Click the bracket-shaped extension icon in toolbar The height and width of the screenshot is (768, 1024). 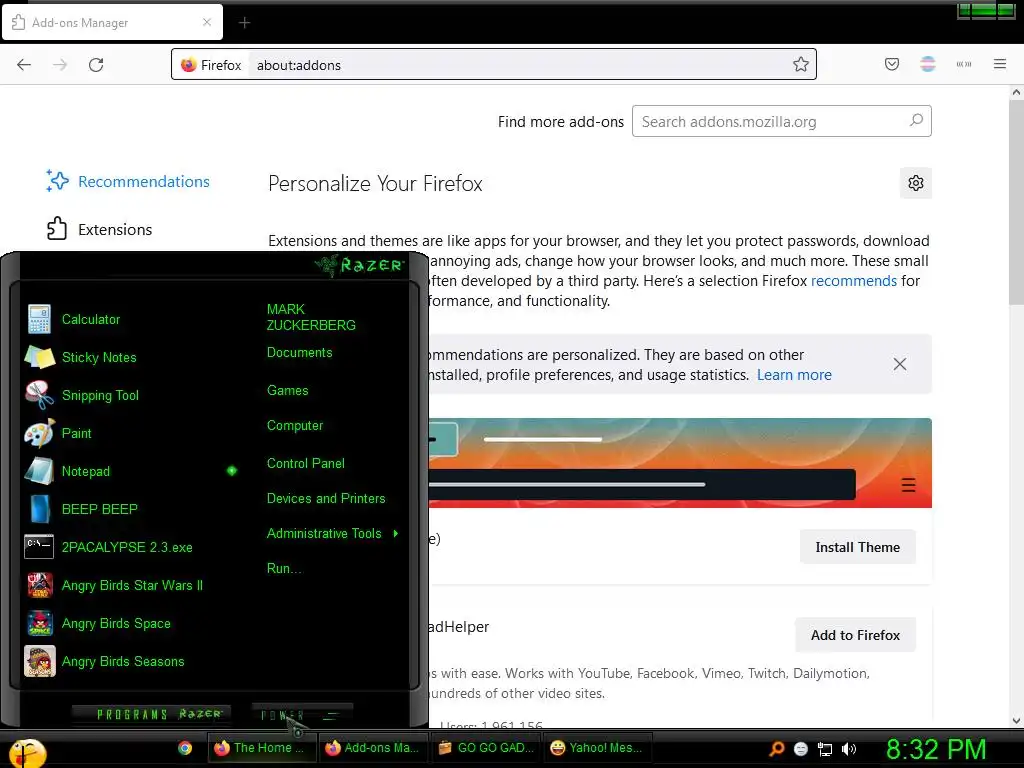coord(964,64)
